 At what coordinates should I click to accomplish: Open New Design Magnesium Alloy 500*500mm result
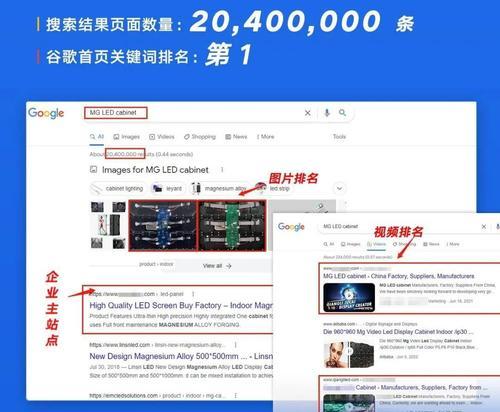click(181, 356)
